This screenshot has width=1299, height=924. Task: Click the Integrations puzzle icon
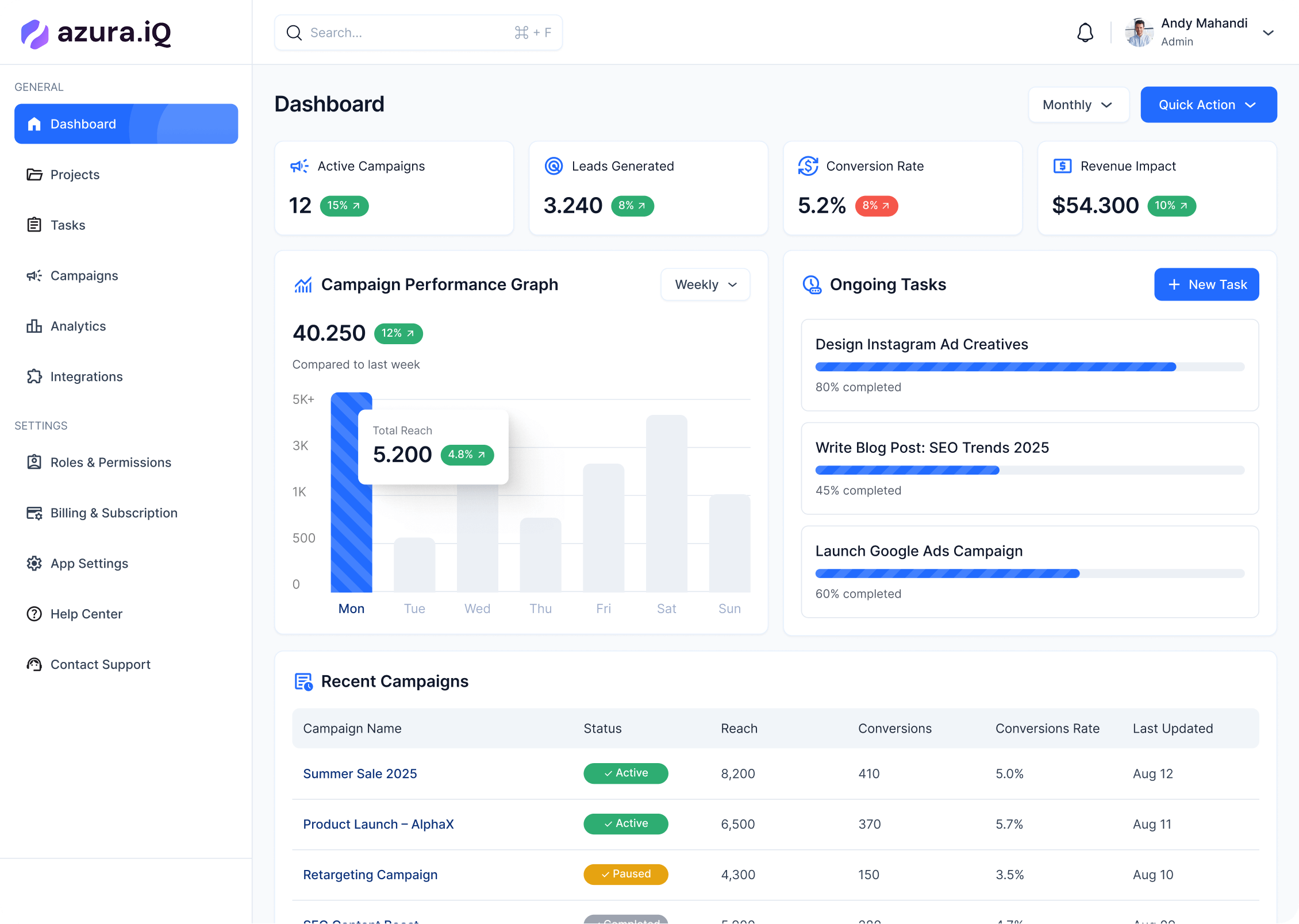click(x=34, y=377)
